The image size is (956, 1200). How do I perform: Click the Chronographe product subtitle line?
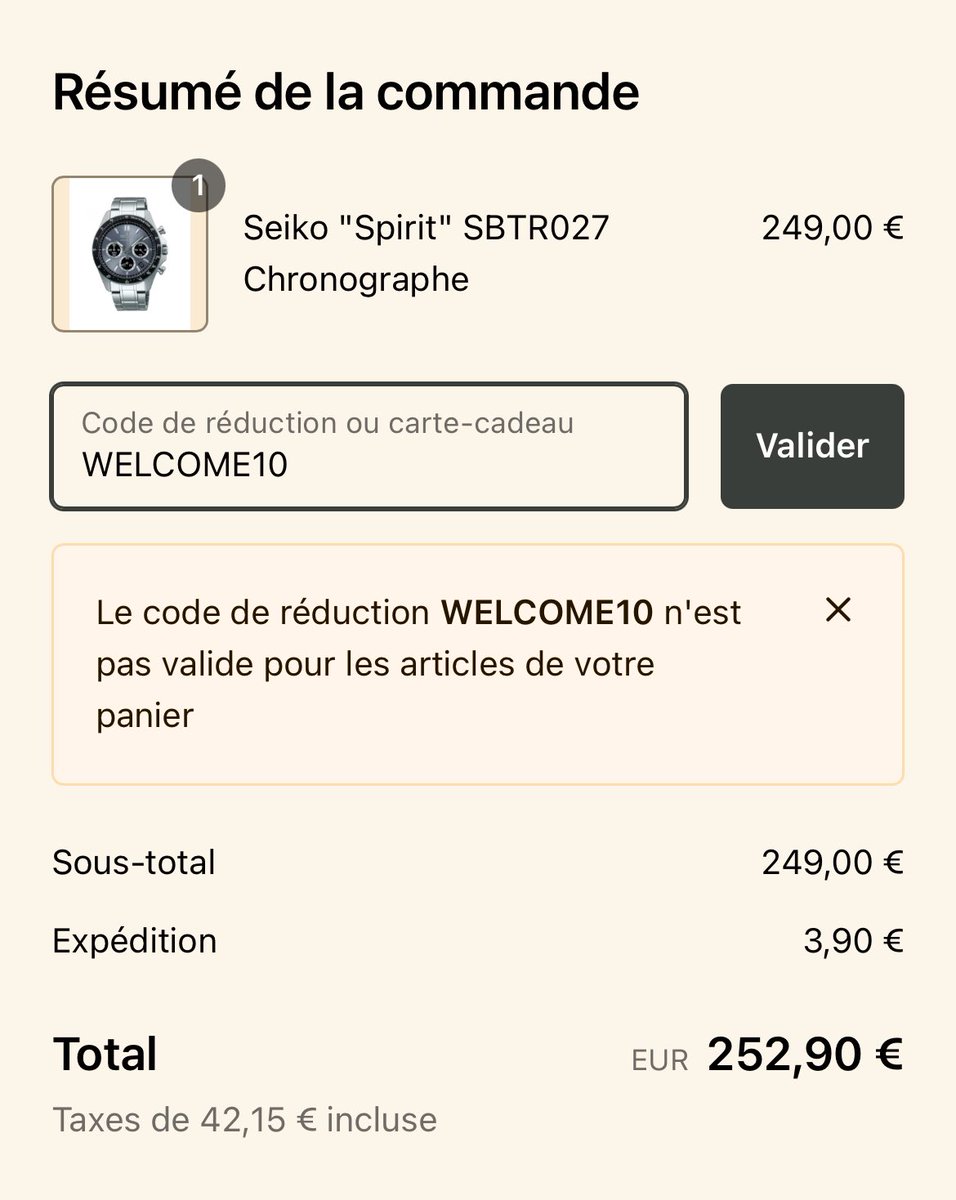coord(356,280)
